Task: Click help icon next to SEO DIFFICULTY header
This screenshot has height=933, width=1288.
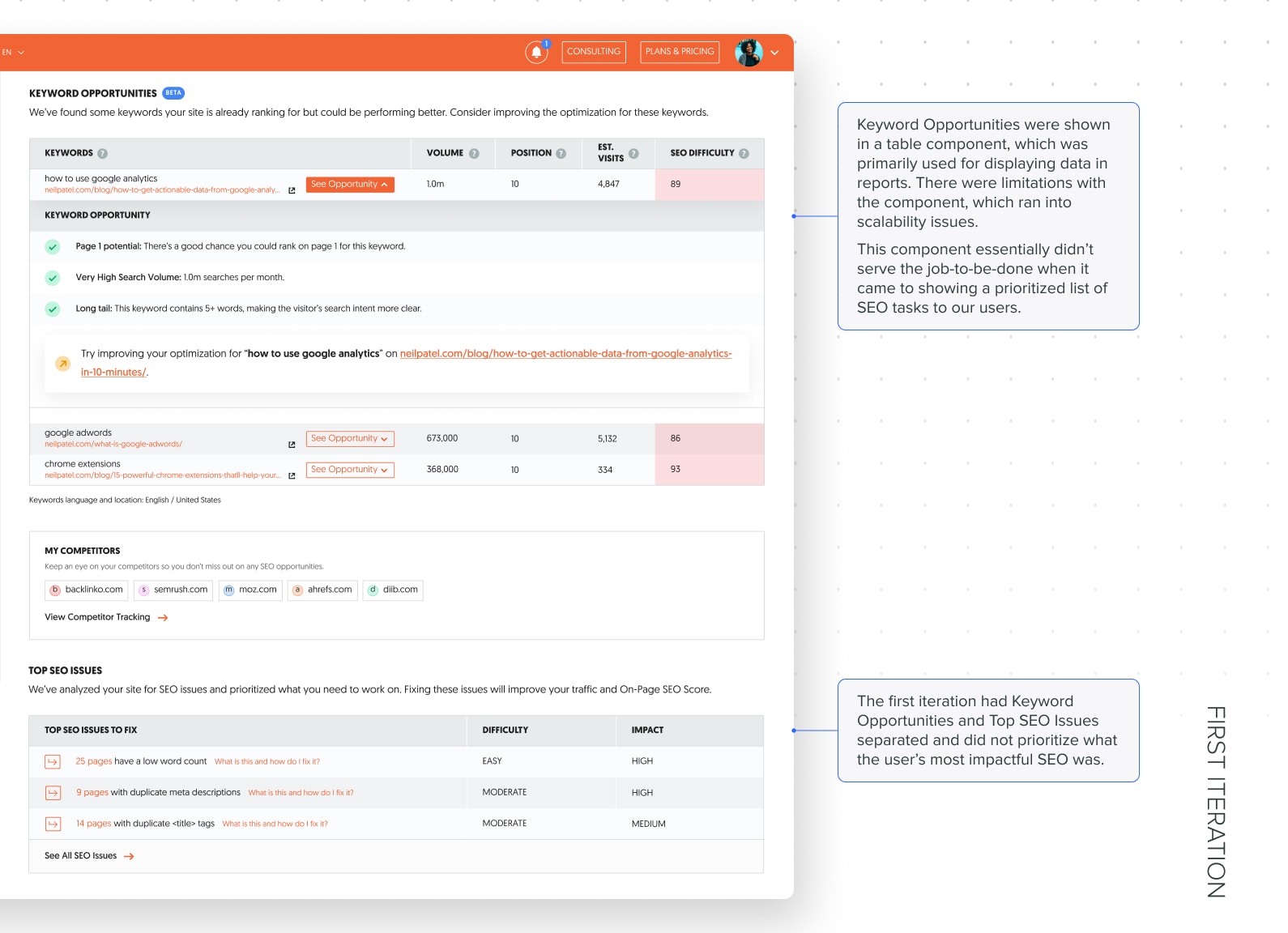Action: coord(744,153)
